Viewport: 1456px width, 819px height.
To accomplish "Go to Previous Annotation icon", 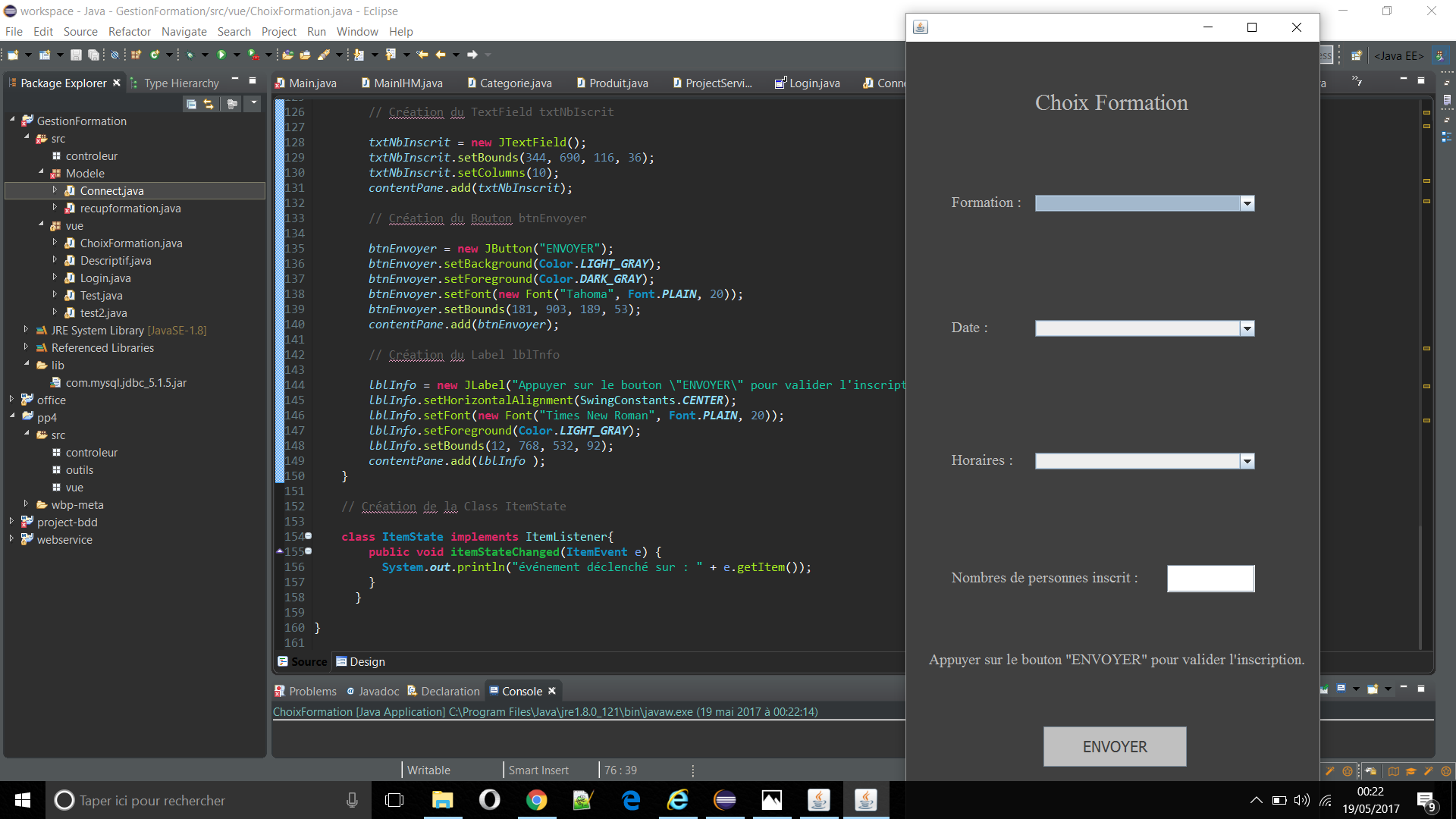I will point(391,55).
